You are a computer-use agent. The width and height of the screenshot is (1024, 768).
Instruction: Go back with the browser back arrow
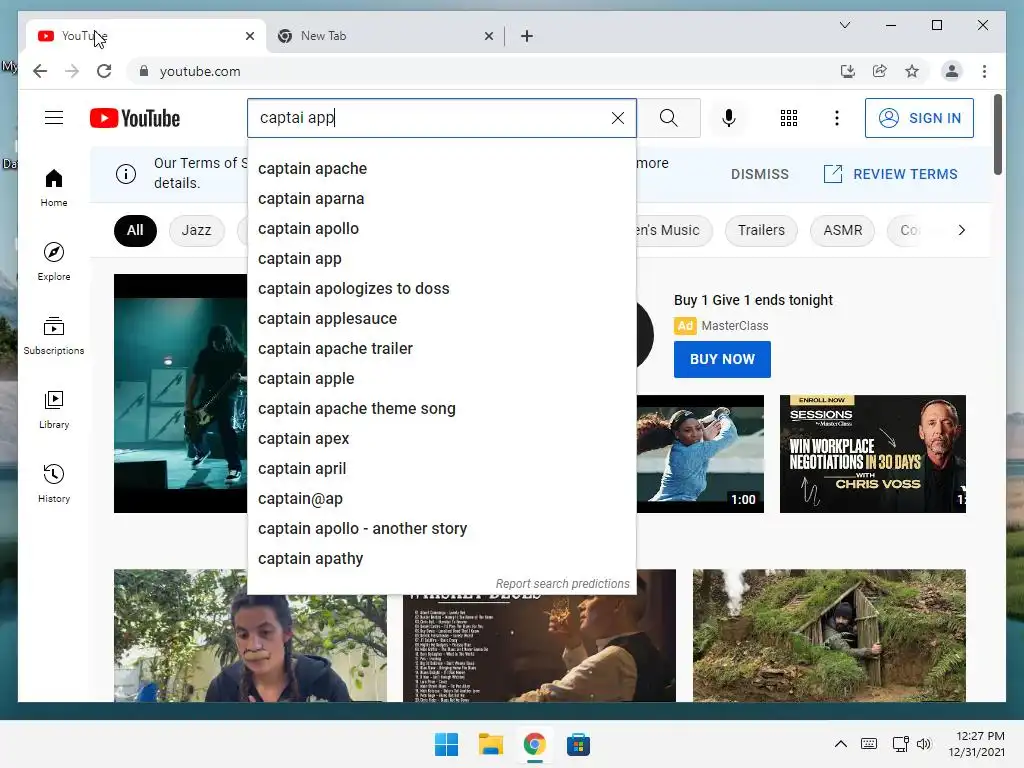40,71
